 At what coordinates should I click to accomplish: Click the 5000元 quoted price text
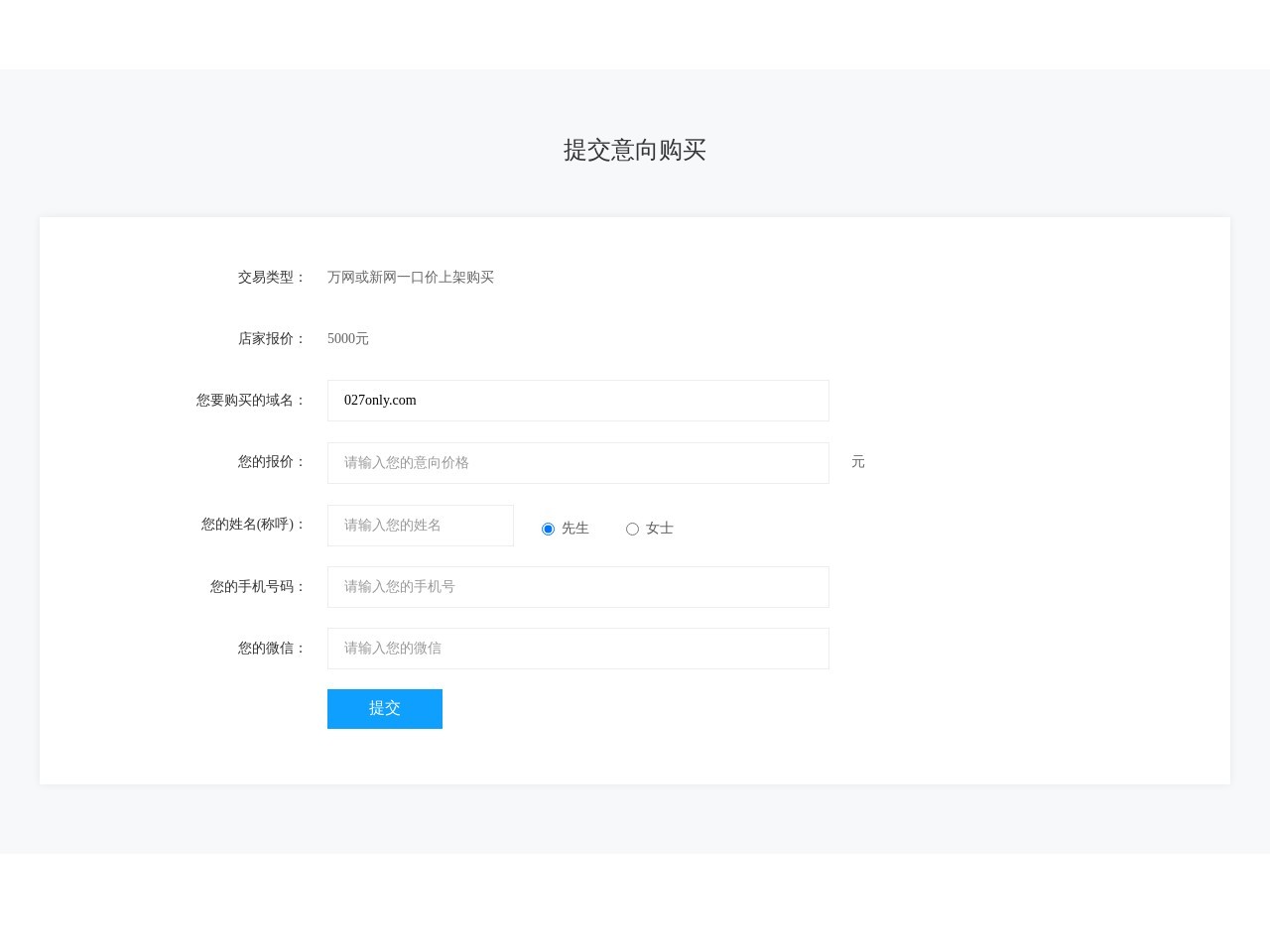[347, 338]
